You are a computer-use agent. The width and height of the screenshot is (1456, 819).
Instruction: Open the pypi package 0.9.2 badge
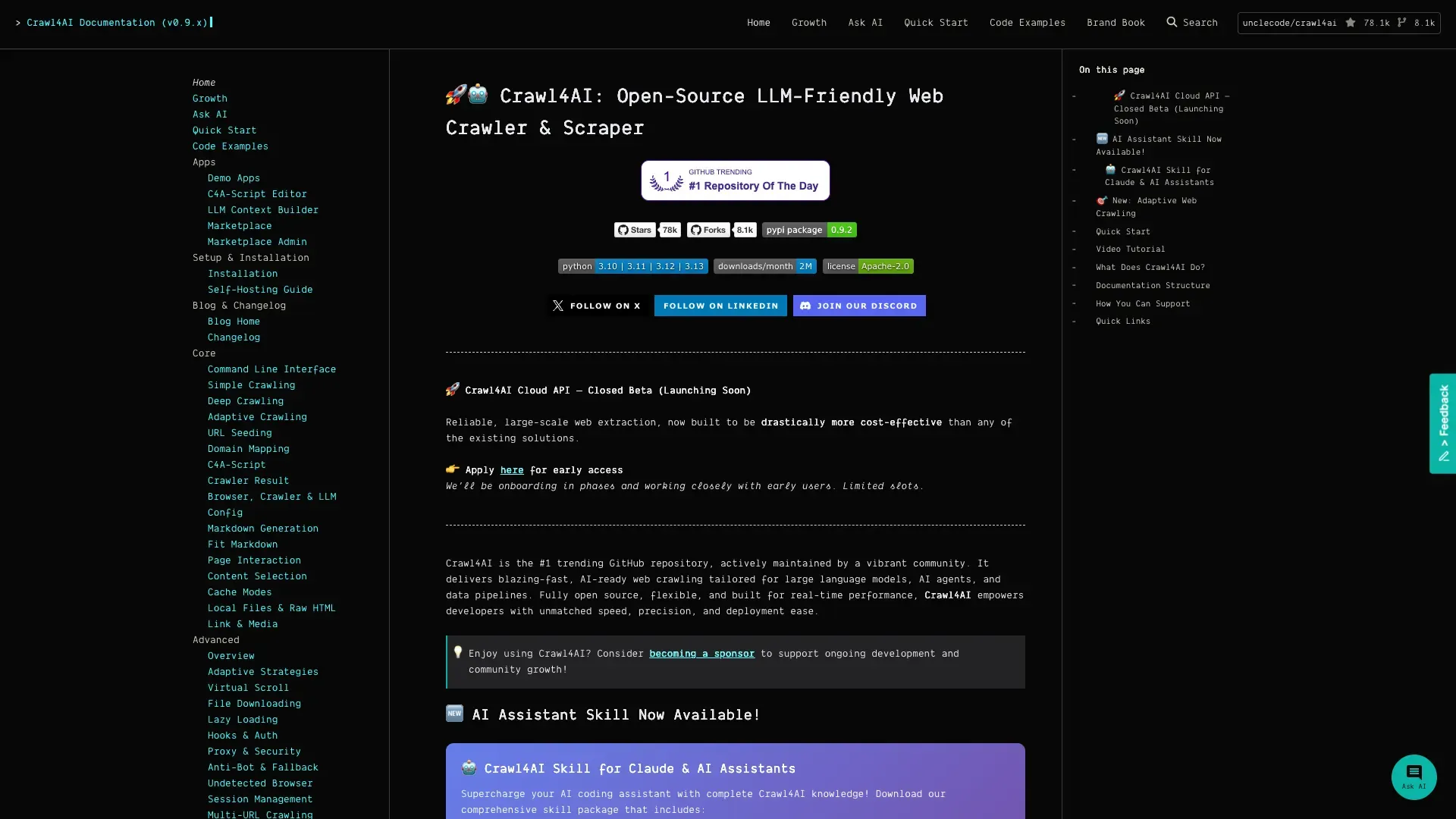809,230
